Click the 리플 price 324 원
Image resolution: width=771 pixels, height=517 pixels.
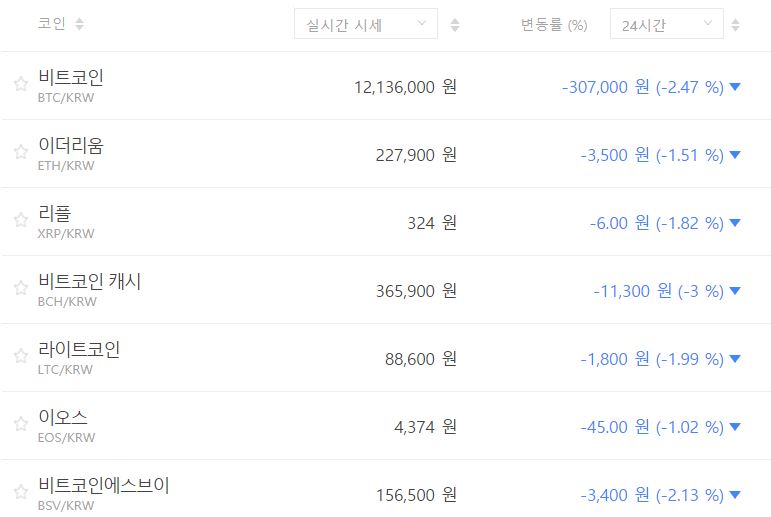[x=432, y=223]
